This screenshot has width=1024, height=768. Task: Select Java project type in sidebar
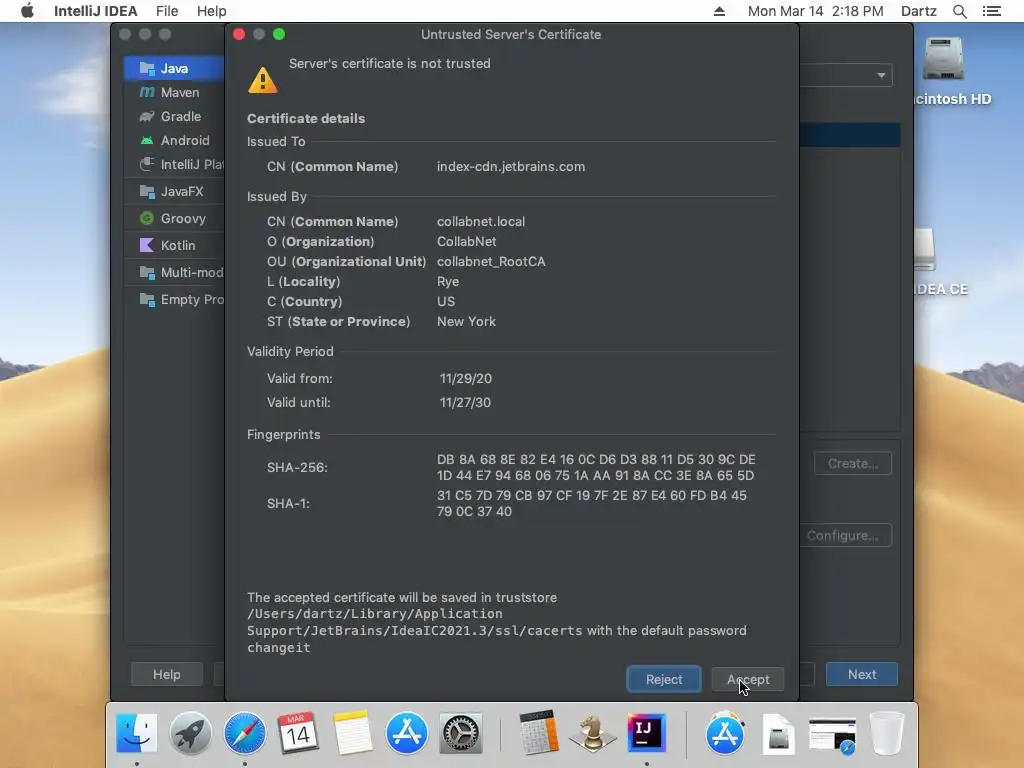(174, 69)
